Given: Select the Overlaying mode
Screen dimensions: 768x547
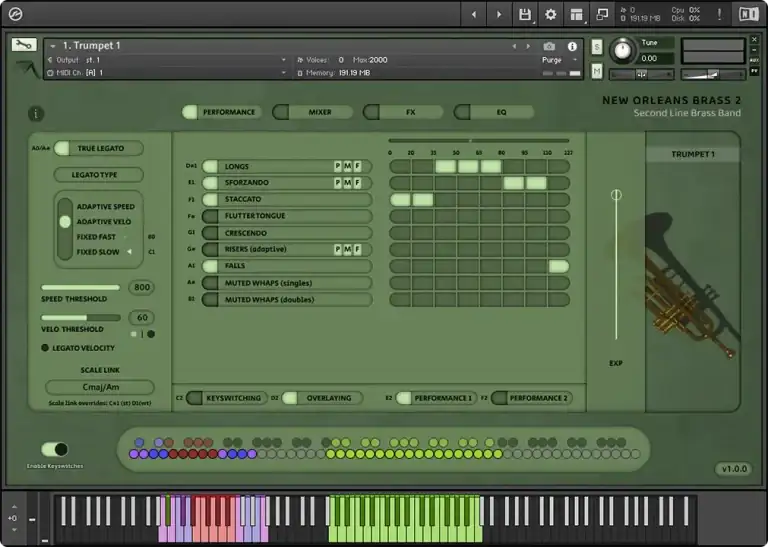Looking at the screenshot, I should pos(322,398).
